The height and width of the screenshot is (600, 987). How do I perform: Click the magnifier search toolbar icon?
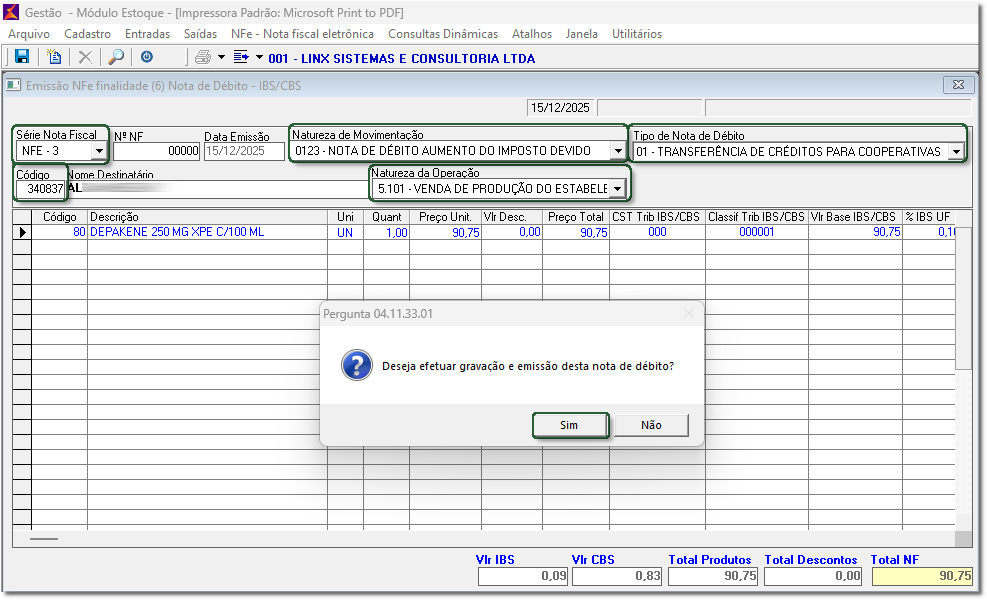click(116, 57)
